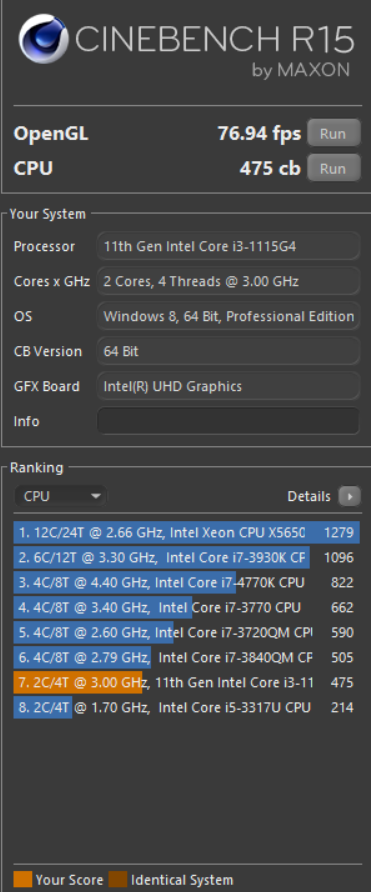Run the CPU benchmark

tap(333, 168)
